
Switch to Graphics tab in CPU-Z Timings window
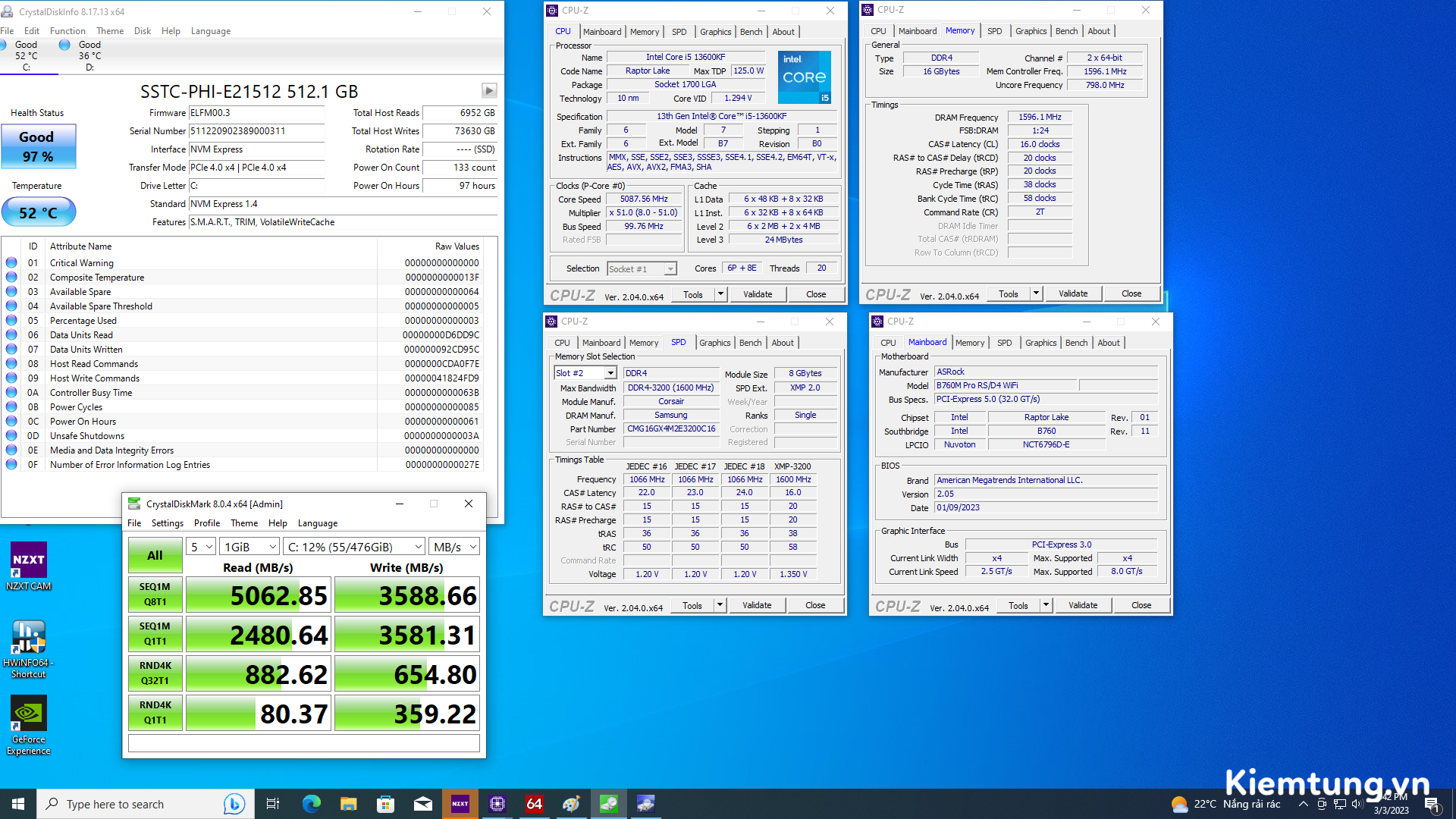pos(1031,31)
